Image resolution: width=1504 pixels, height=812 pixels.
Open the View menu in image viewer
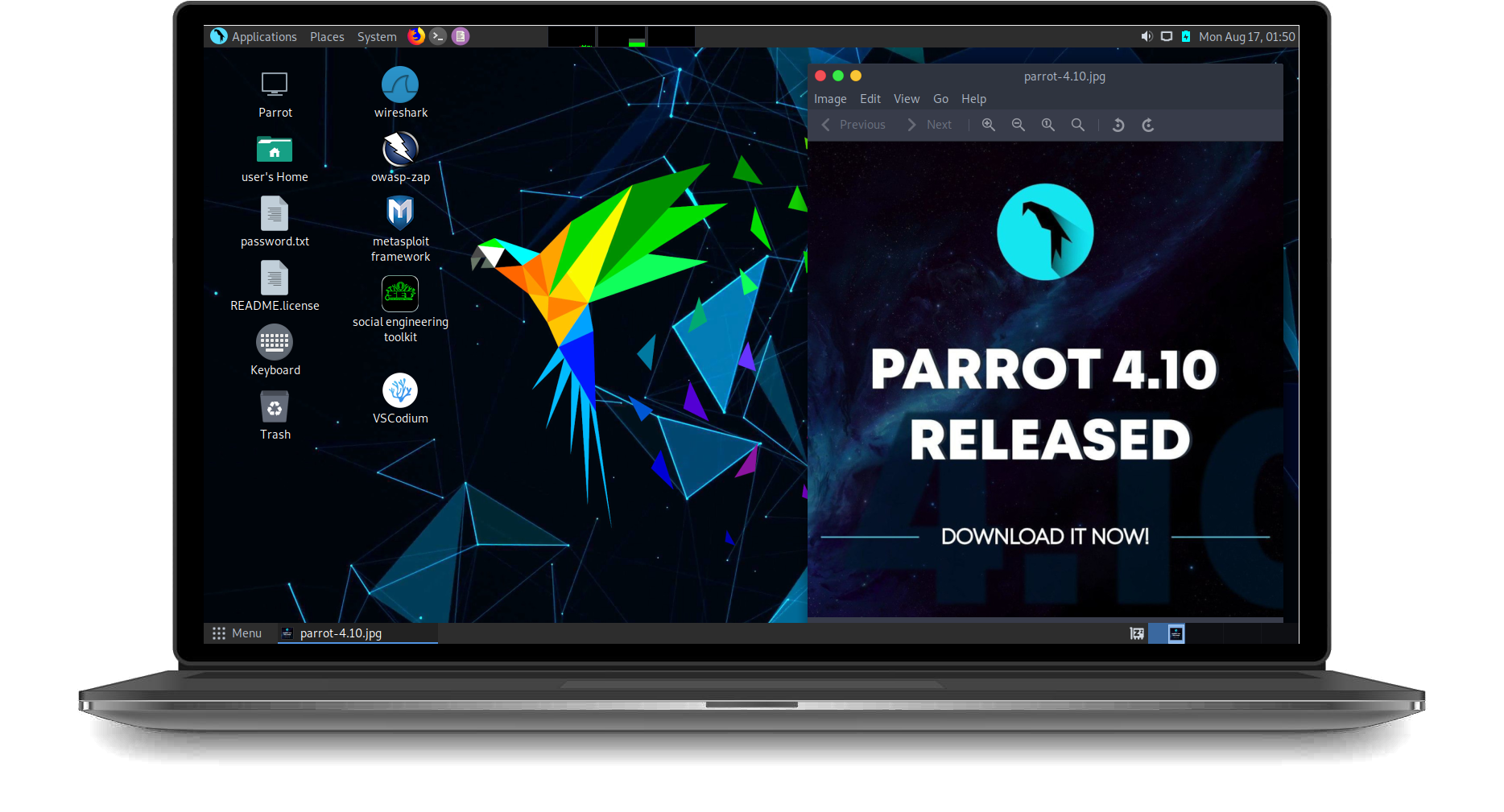click(x=906, y=99)
